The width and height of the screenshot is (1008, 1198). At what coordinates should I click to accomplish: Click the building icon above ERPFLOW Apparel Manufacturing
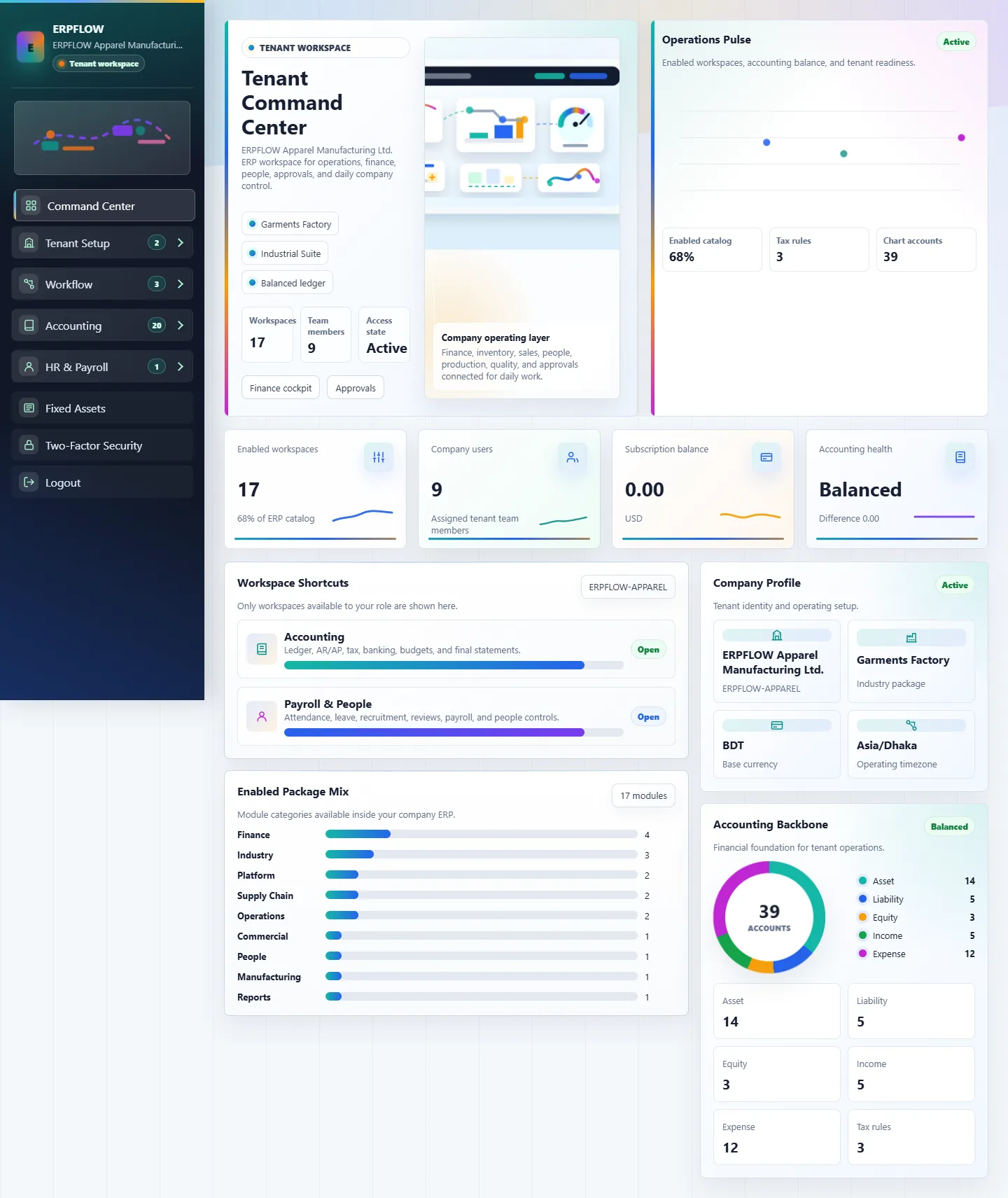point(777,636)
